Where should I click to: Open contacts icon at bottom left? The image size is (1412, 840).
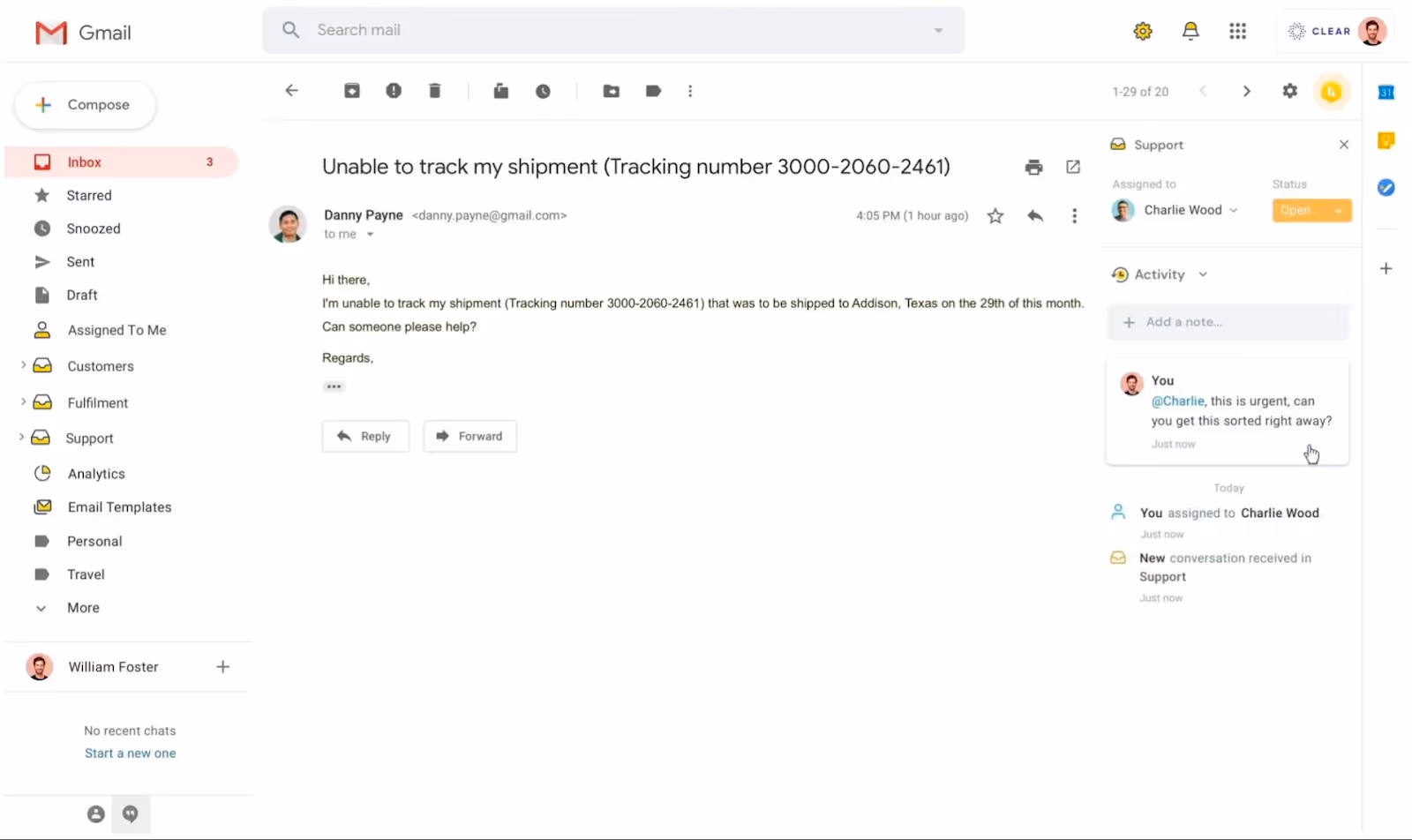coord(96,814)
